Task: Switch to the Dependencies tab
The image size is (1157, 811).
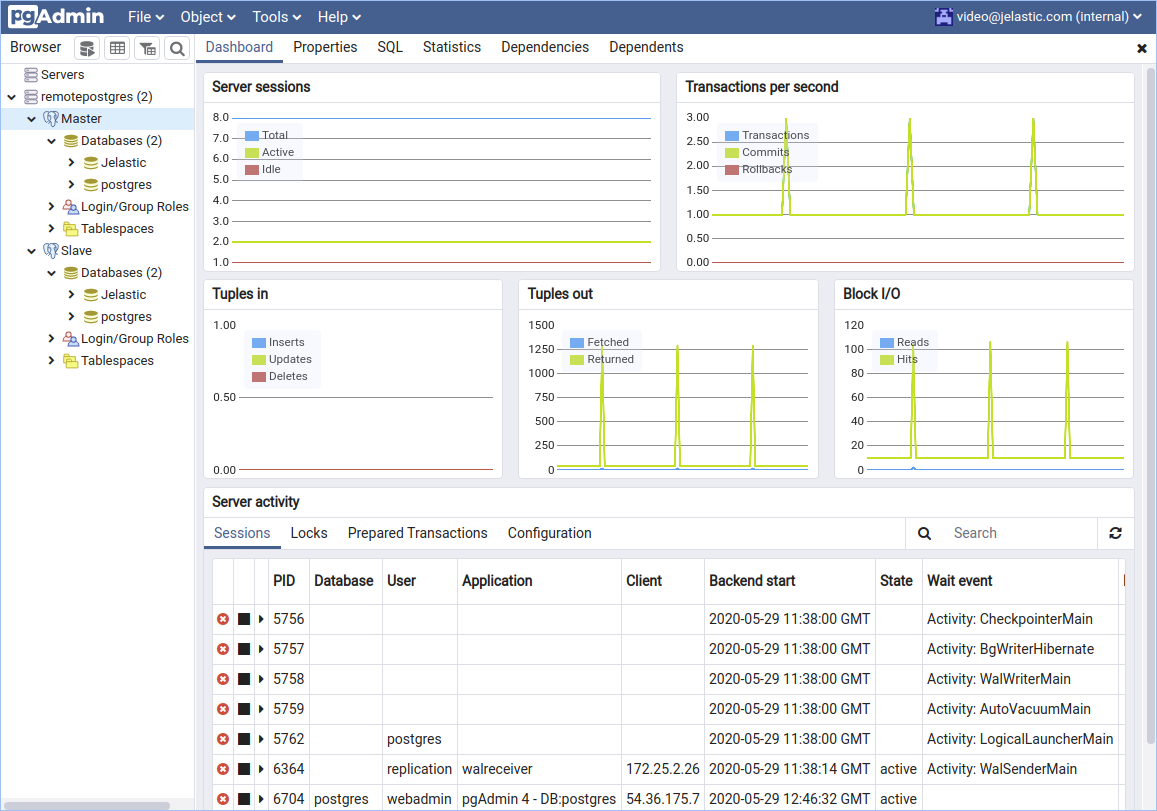Action: pyautogui.click(x=545, y=47)
